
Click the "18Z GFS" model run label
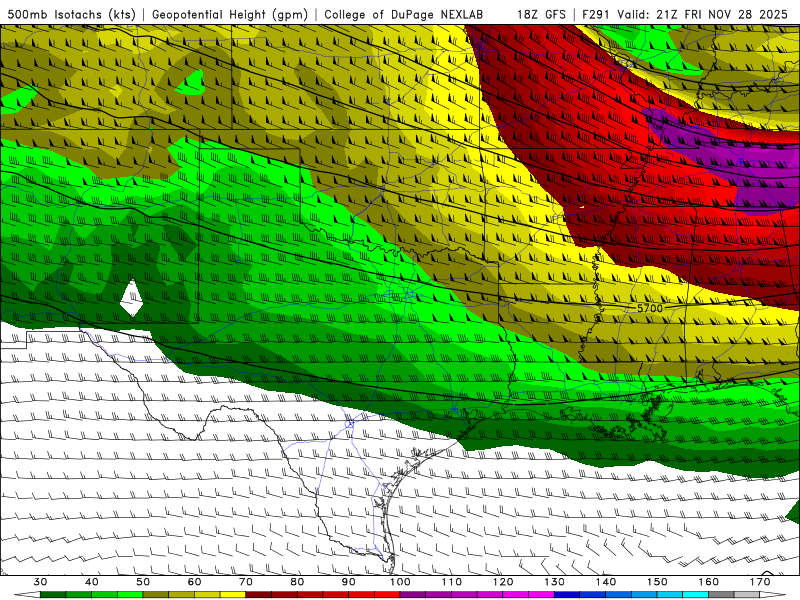tap(541, 15)
